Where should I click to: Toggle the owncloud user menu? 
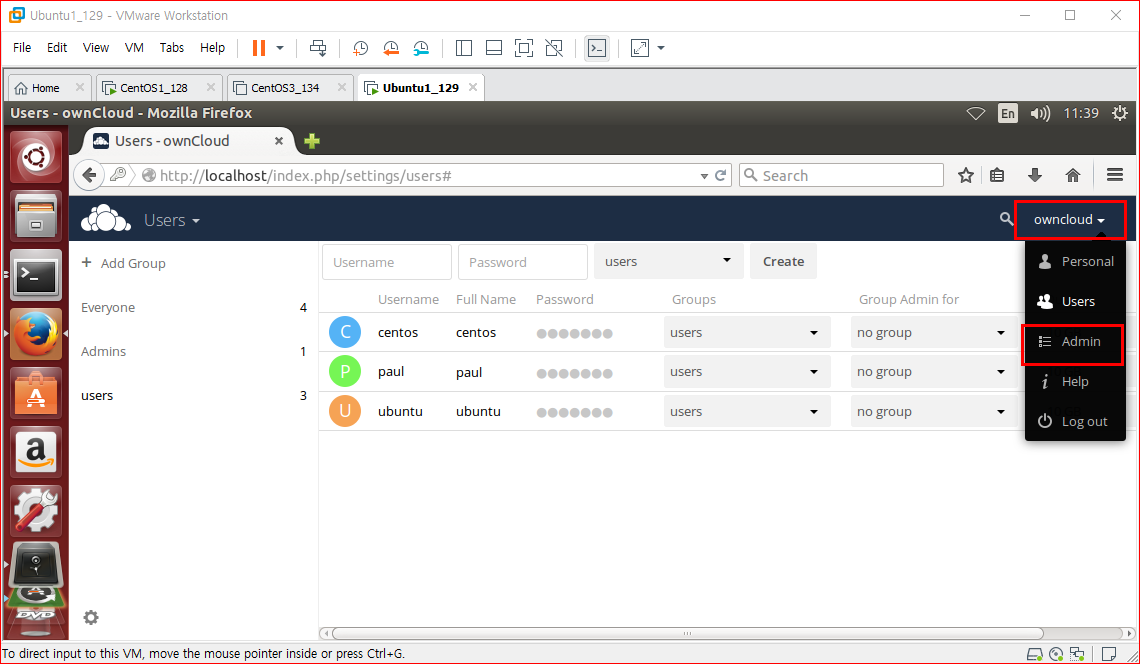pyautogui.click(x=1069, y=220)
